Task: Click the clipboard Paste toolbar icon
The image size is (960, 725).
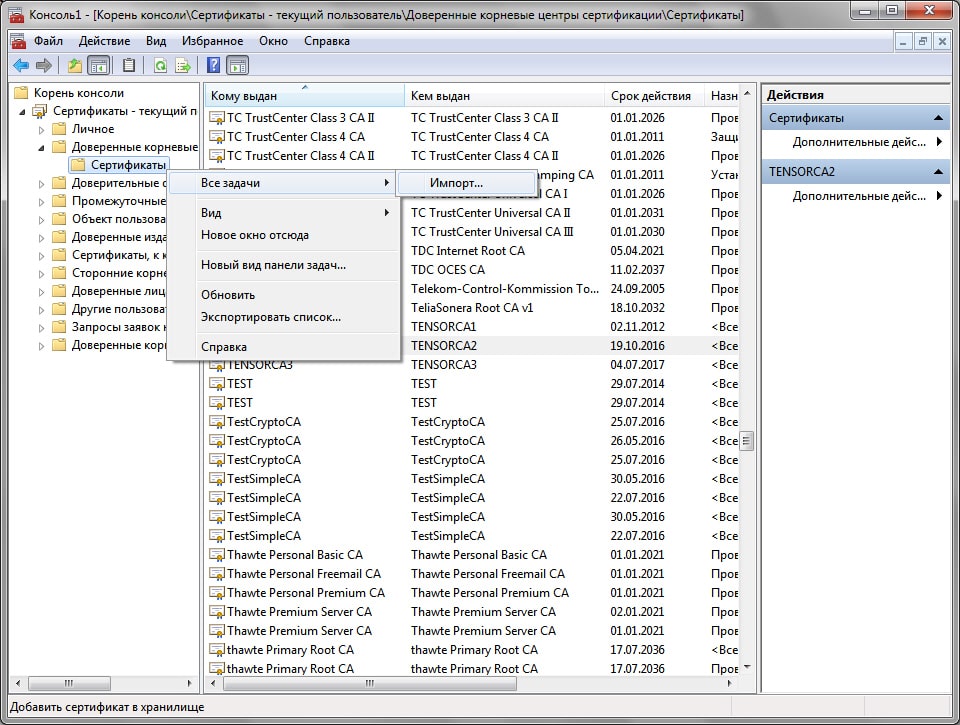Action: click(x=129, y=66)
